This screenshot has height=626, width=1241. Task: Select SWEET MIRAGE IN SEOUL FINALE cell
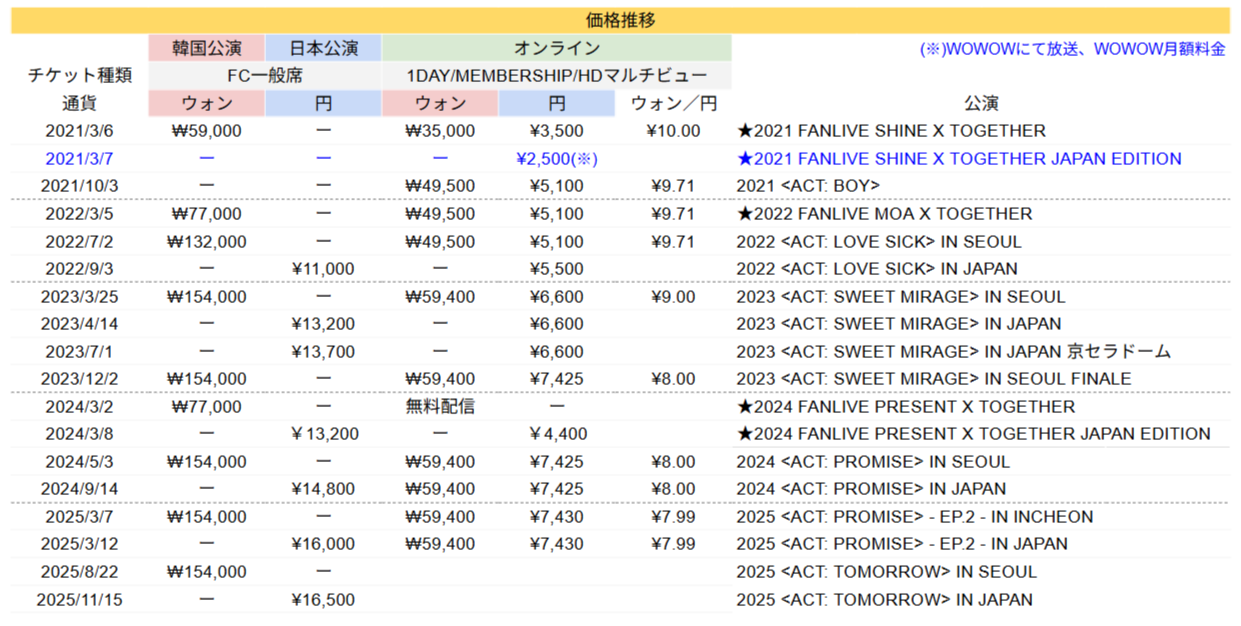tap(934, 379)
